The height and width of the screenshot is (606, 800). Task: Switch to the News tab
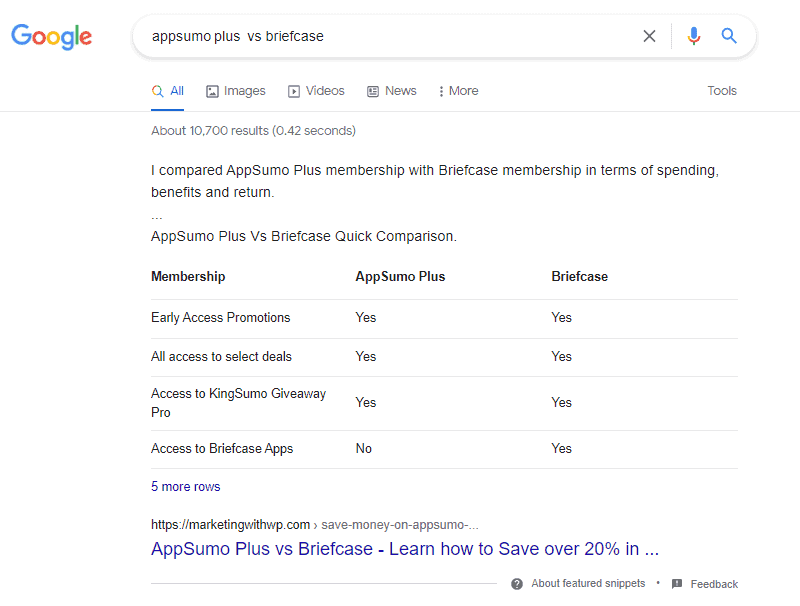[392, 91]
